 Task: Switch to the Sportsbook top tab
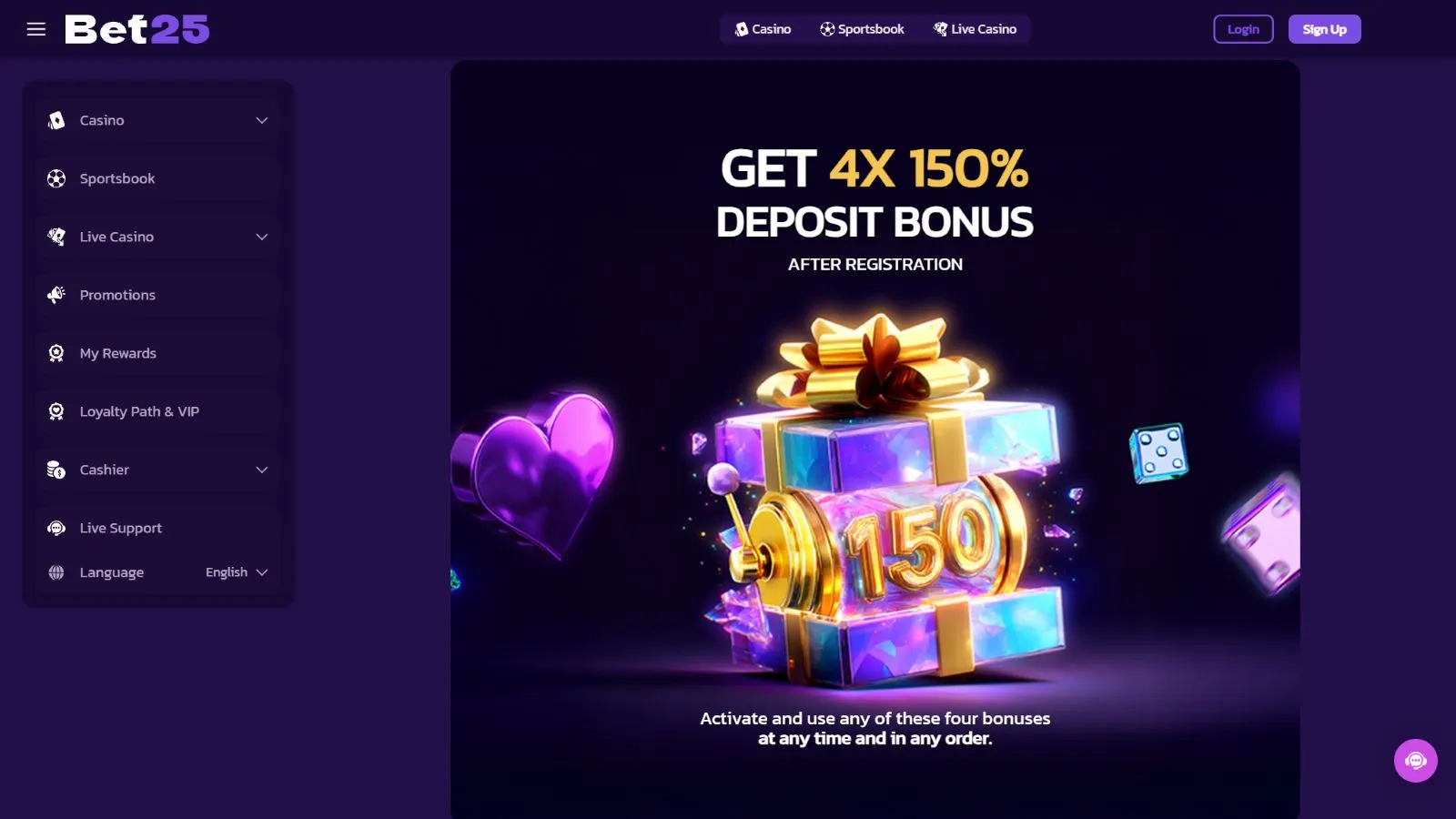[x=862, y=29]
